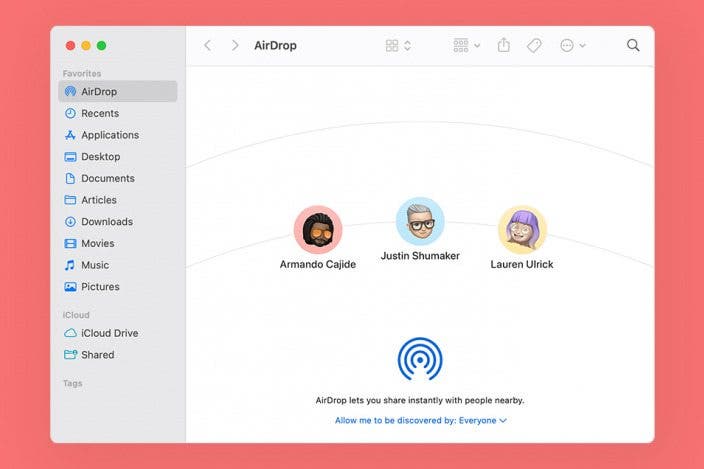Open Applications folder in sidebar
The image size is (704, 469).
coord(118,135)
